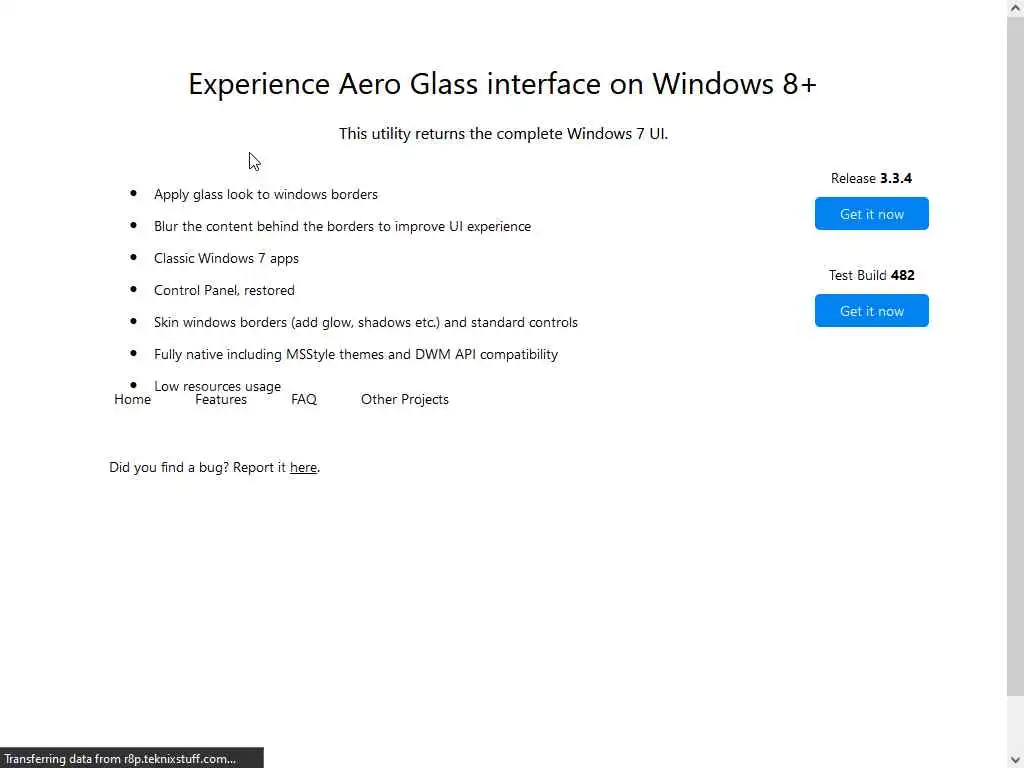This screenshot has width=1024, height=768.
Task: Click the 'This utility returns' subtitle text
Action: click(503, 133)
